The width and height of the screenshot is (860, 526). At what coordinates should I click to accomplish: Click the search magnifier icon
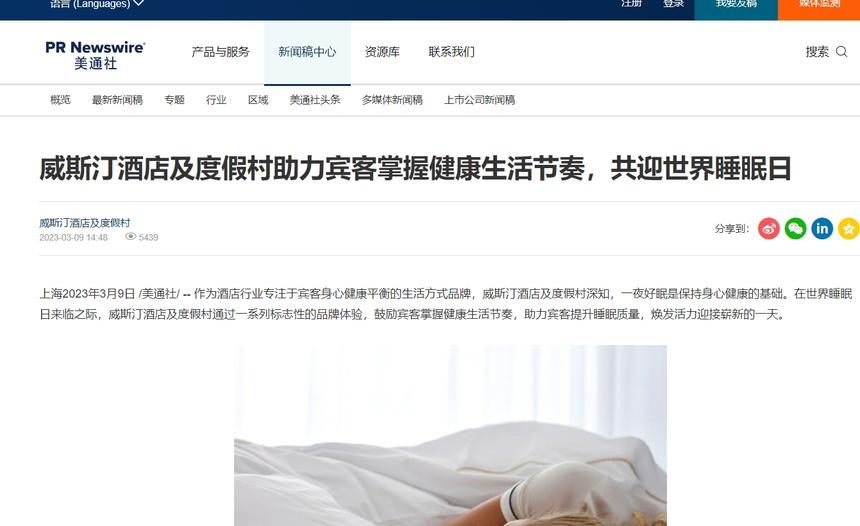coord(841,52)
